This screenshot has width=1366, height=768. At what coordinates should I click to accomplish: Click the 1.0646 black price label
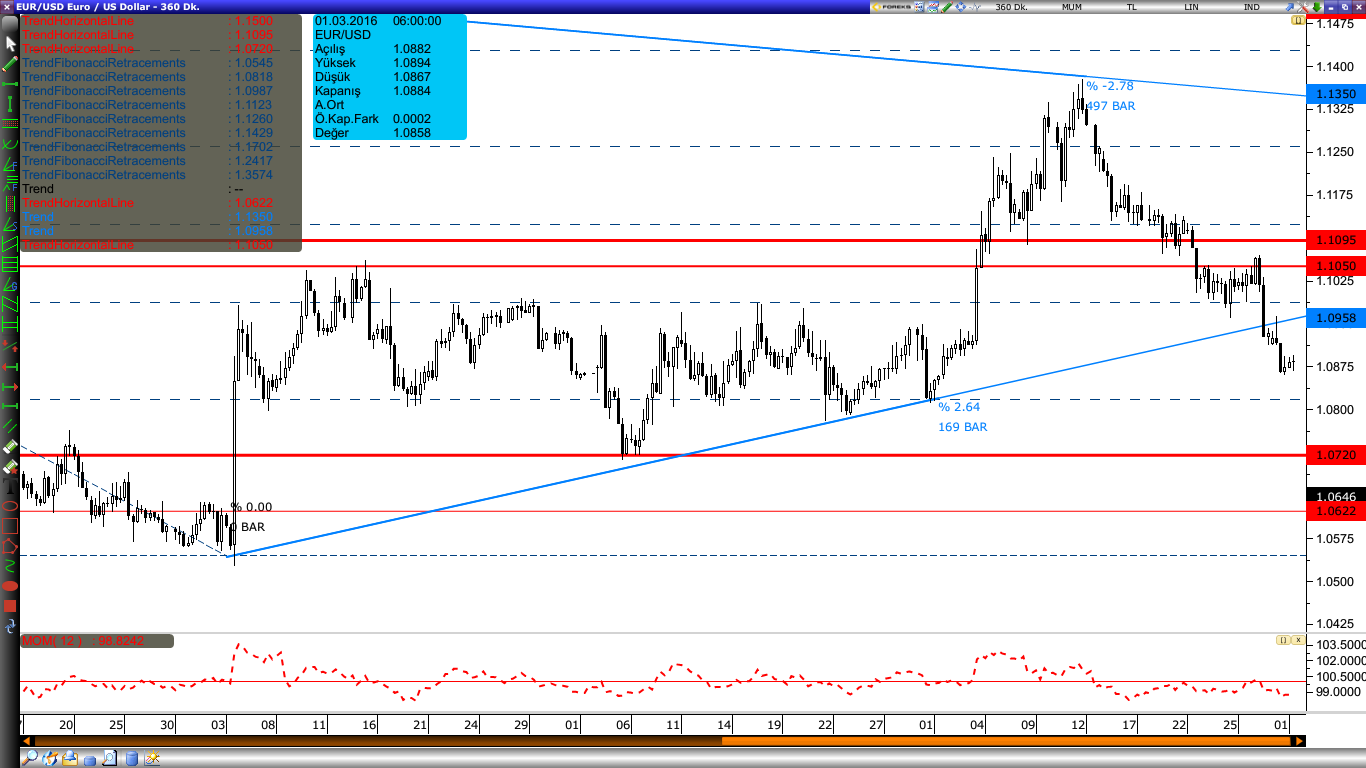[x=1336, y=497]
